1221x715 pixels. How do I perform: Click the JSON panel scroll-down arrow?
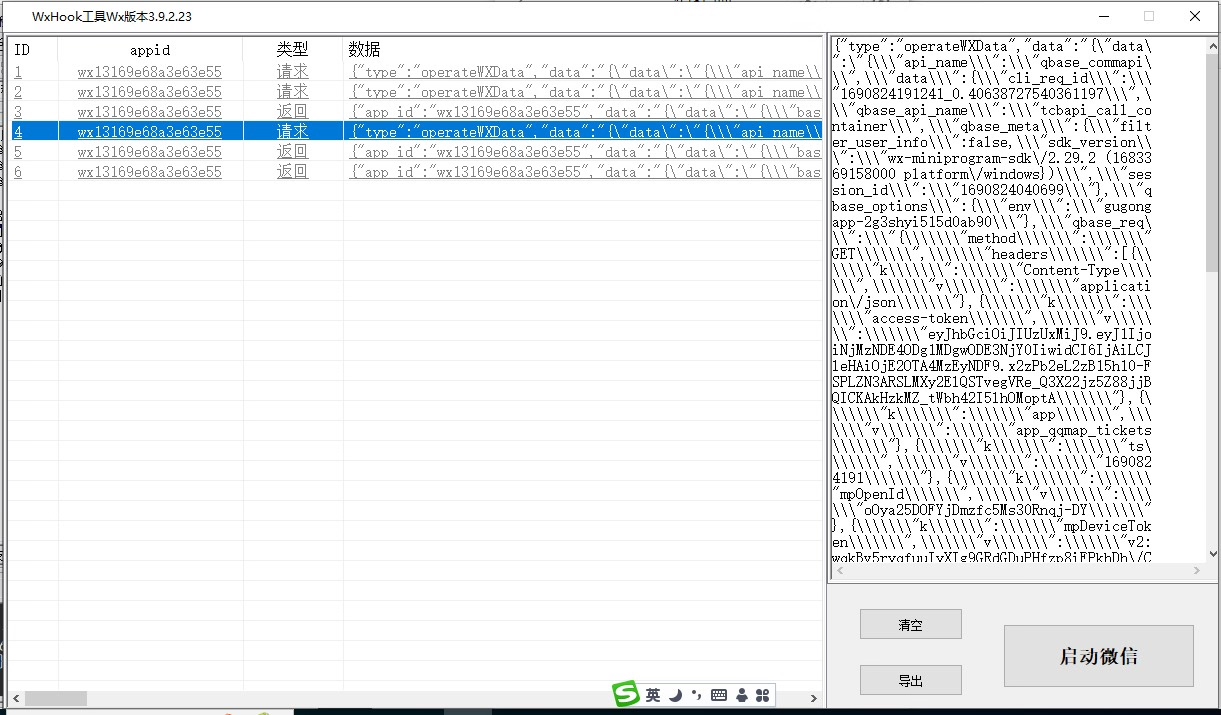(x=1212, y=554)
